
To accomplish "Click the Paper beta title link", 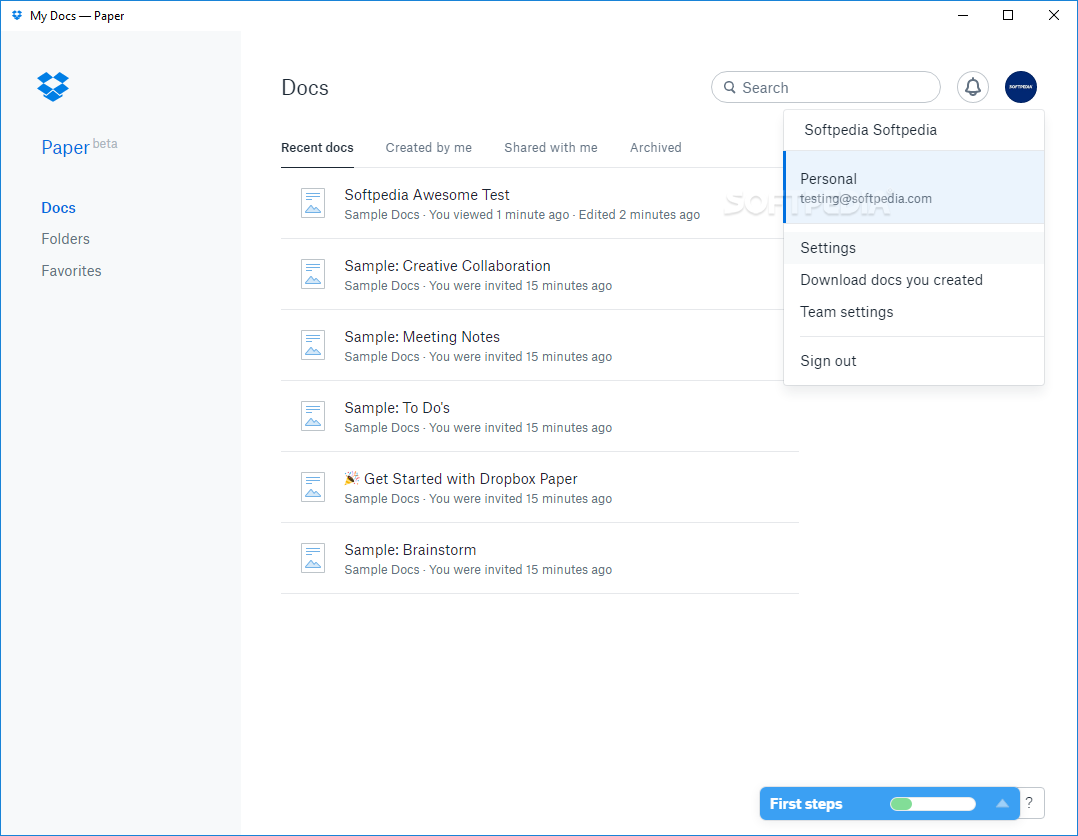I will 79,146.
